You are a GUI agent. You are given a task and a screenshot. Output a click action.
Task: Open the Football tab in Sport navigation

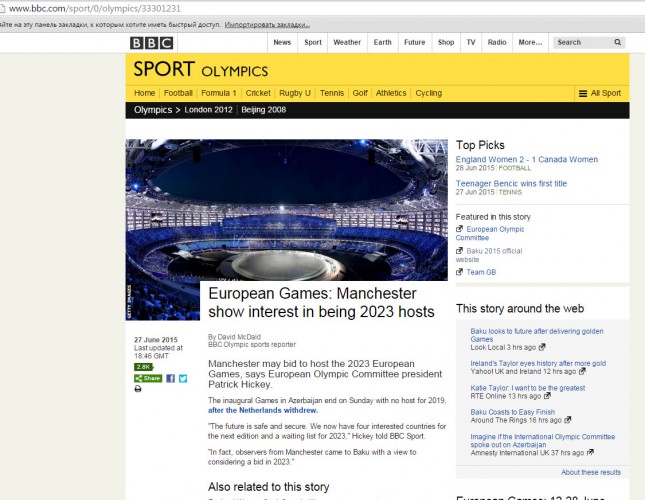coord(178,93)
